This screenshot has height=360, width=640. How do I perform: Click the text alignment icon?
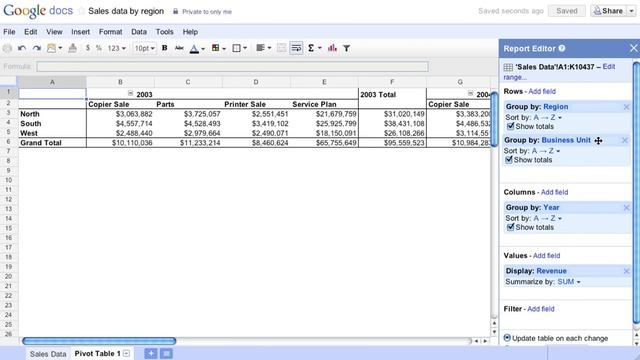coord(260,48)
